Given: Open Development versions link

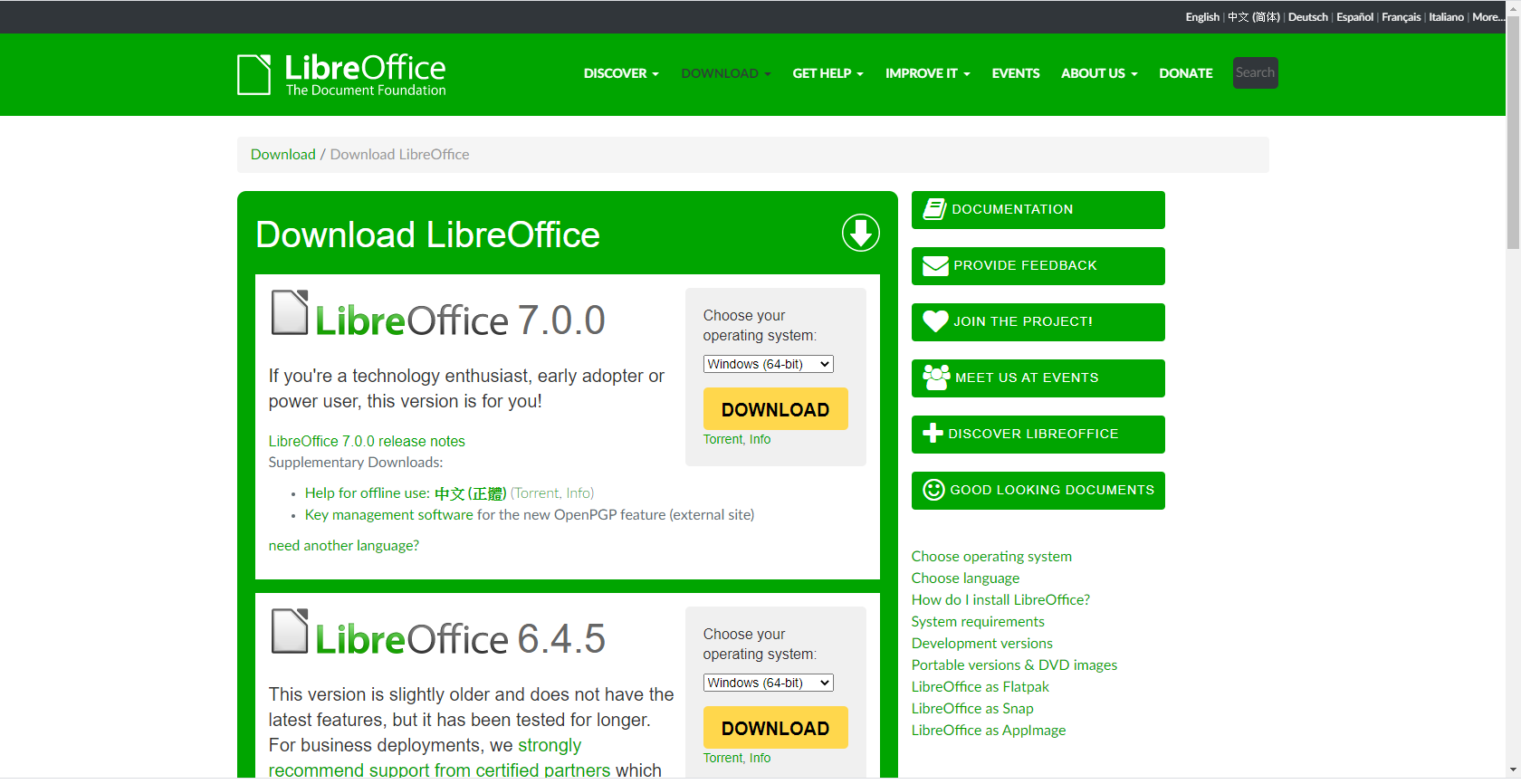Looking at the screenshot, I should tap(982, 644).
